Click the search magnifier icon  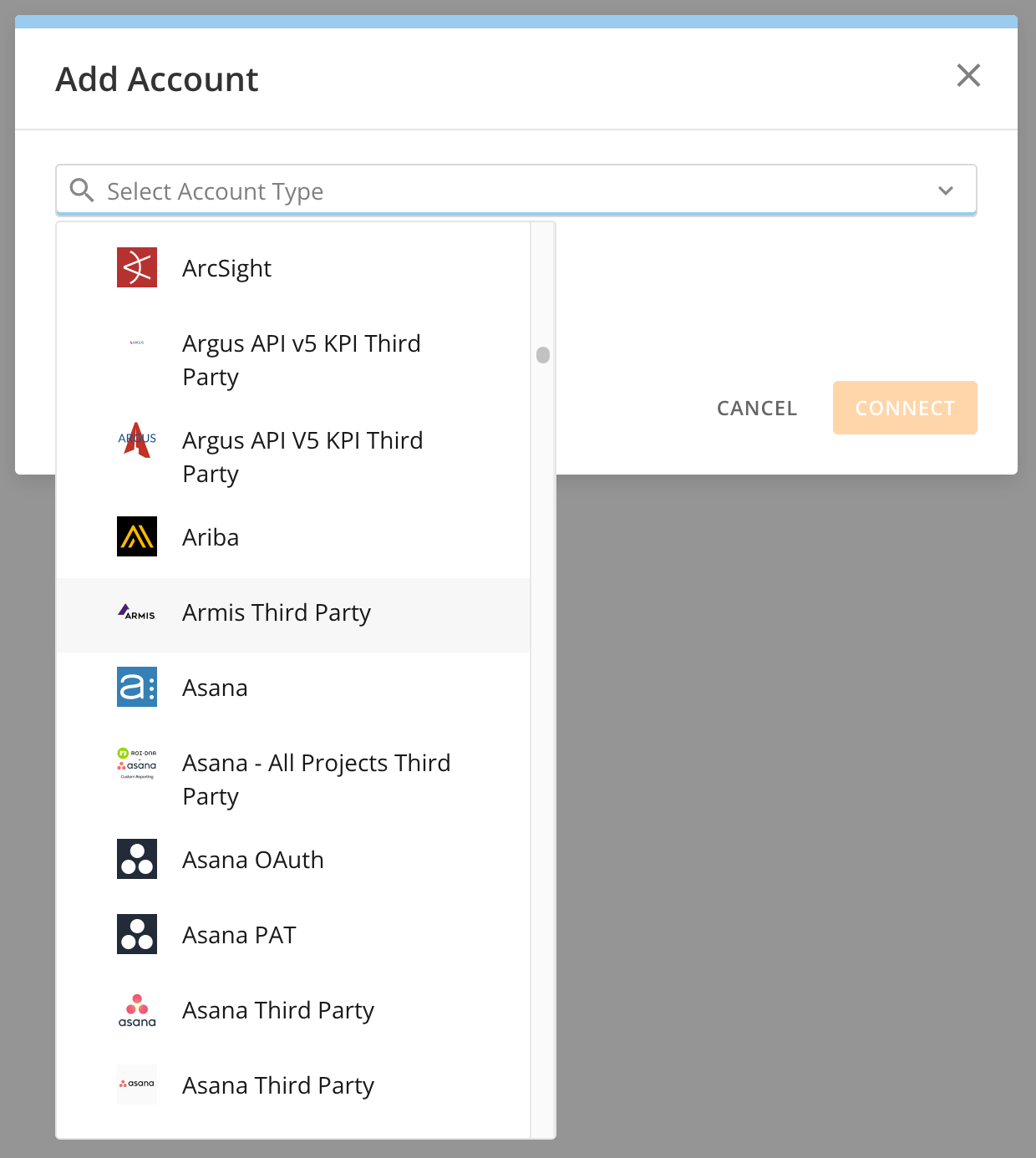[82, 190]
